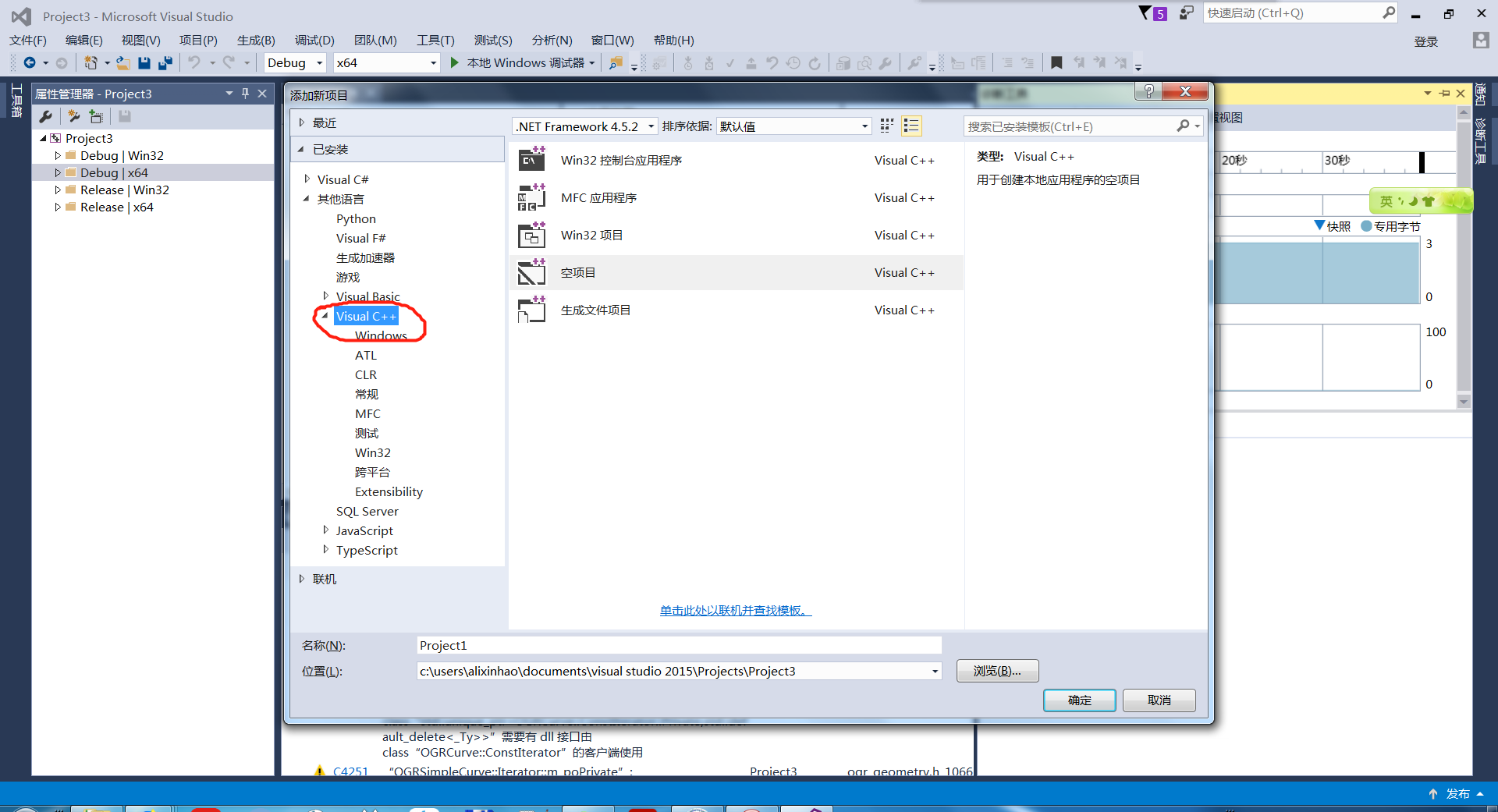Click the search magnifier in template search box
The height and width of the screenshot is (812, 1498).
pyautogui.click(x=1183, y=126)
